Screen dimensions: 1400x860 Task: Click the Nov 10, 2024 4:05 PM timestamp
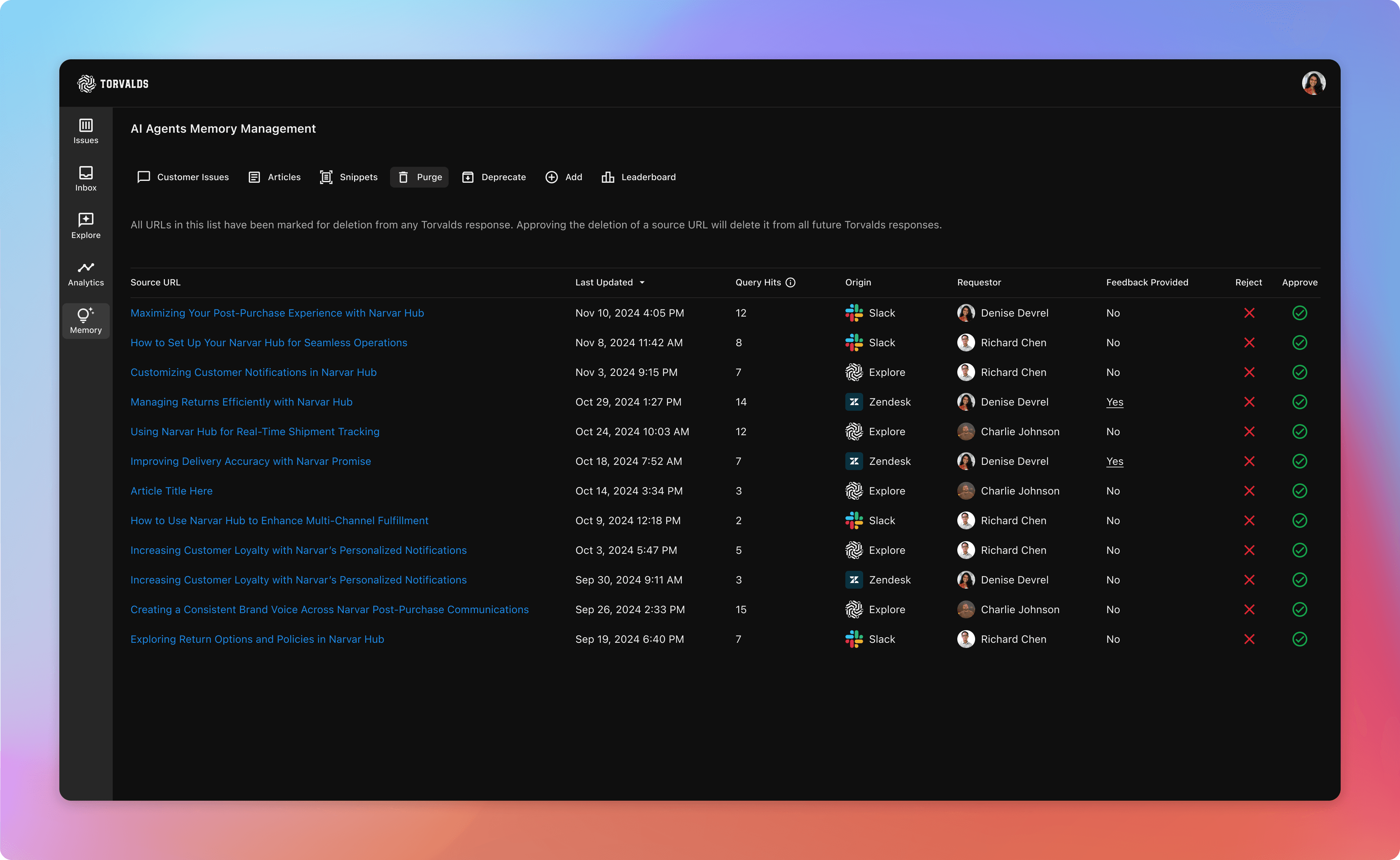pyautogui.click(x=630, y=313)
